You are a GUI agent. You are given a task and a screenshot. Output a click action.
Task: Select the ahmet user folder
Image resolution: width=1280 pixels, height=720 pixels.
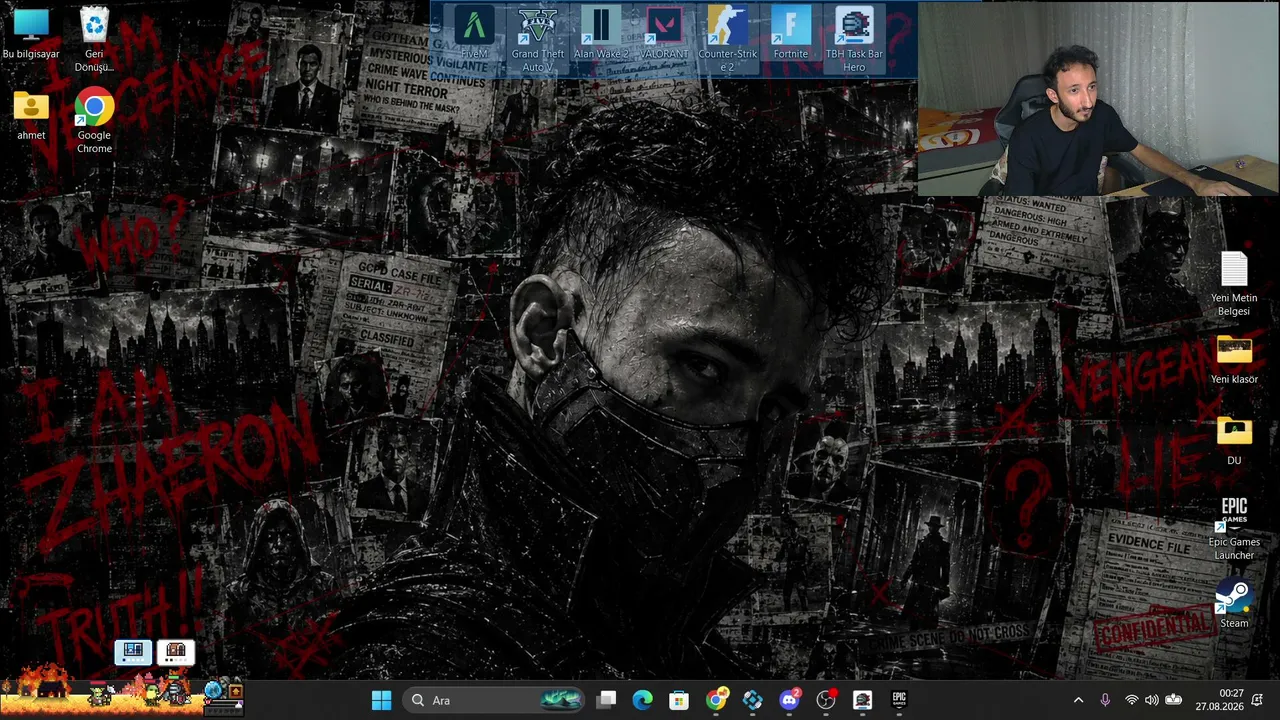[31, 115]
